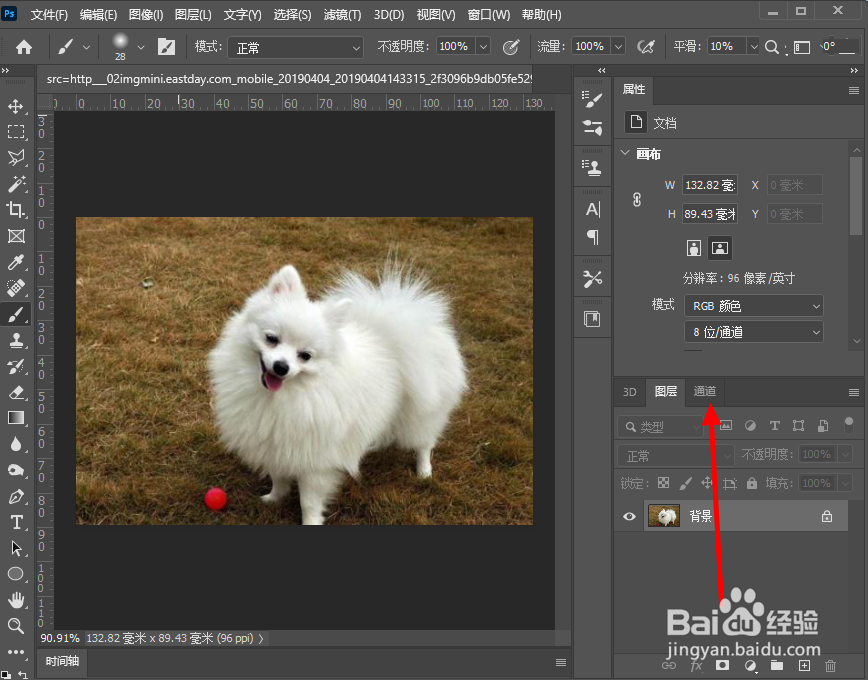Open the 时间轴 timeline tab
This screenshot has width=868, height=680.
click(x=62, y=661)
